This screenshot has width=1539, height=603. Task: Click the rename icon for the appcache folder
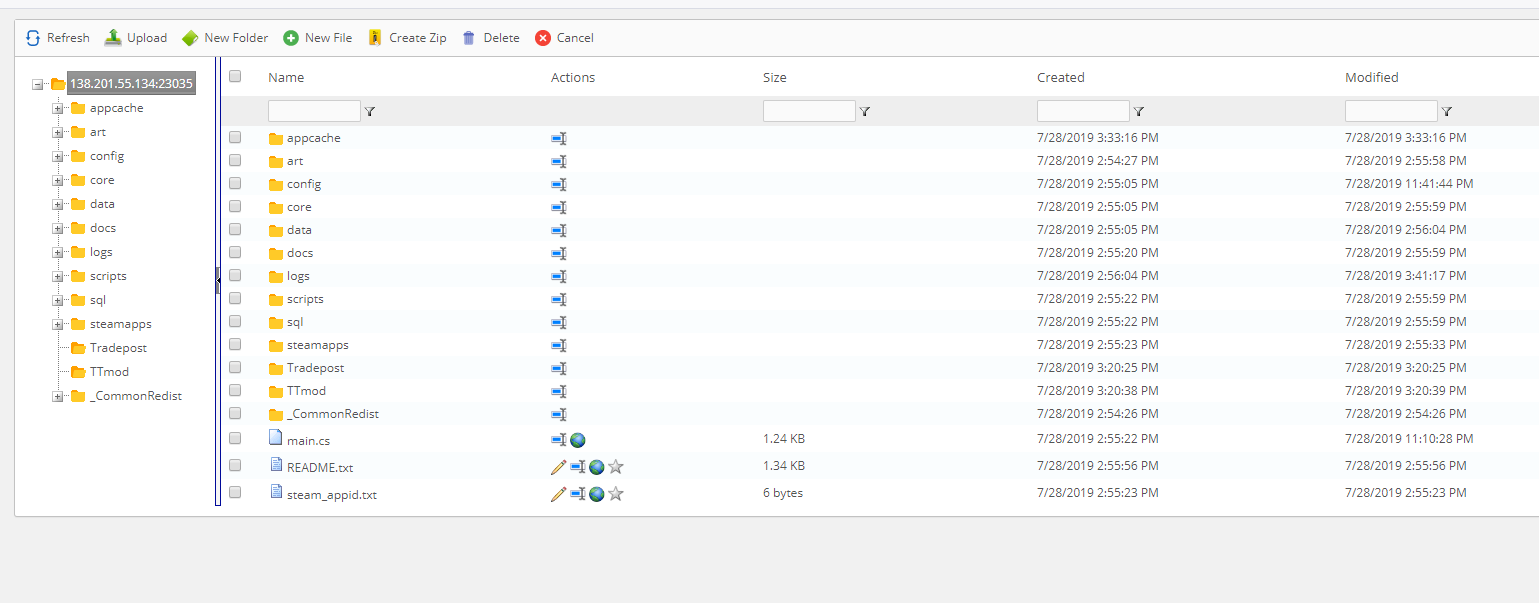tap(559, 138)
